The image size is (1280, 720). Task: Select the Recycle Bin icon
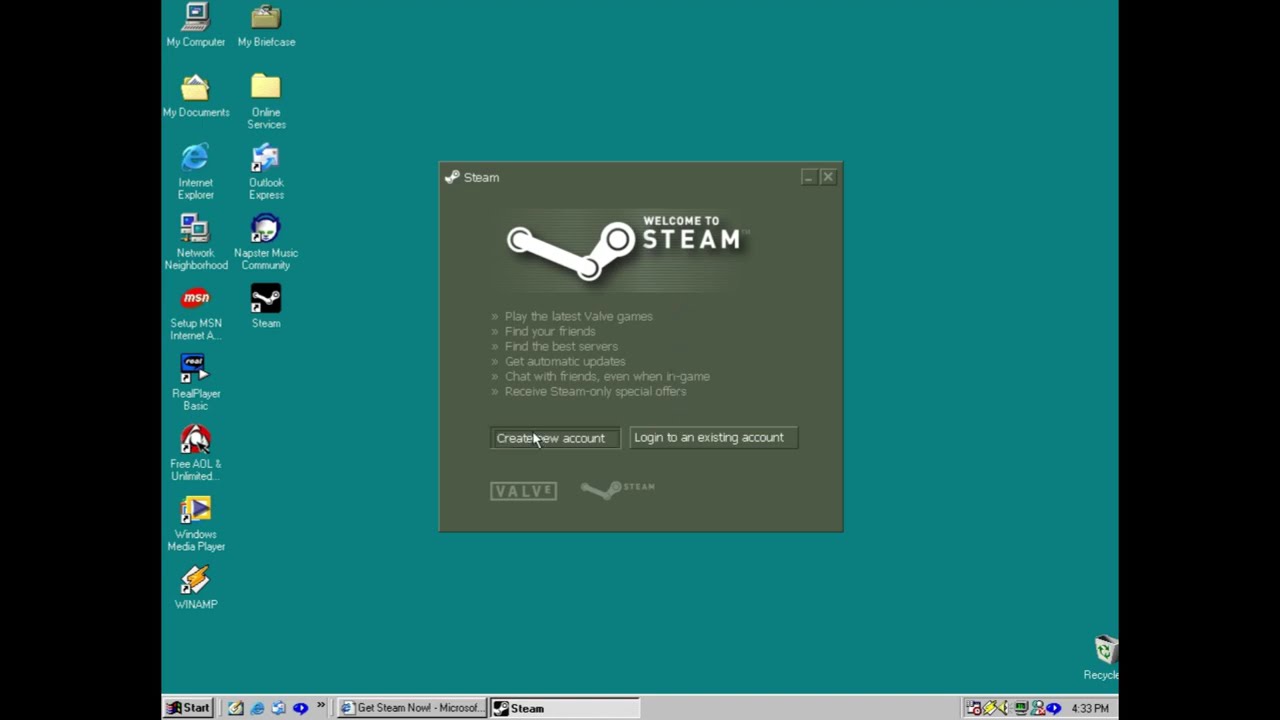[x=1102, y=658]
